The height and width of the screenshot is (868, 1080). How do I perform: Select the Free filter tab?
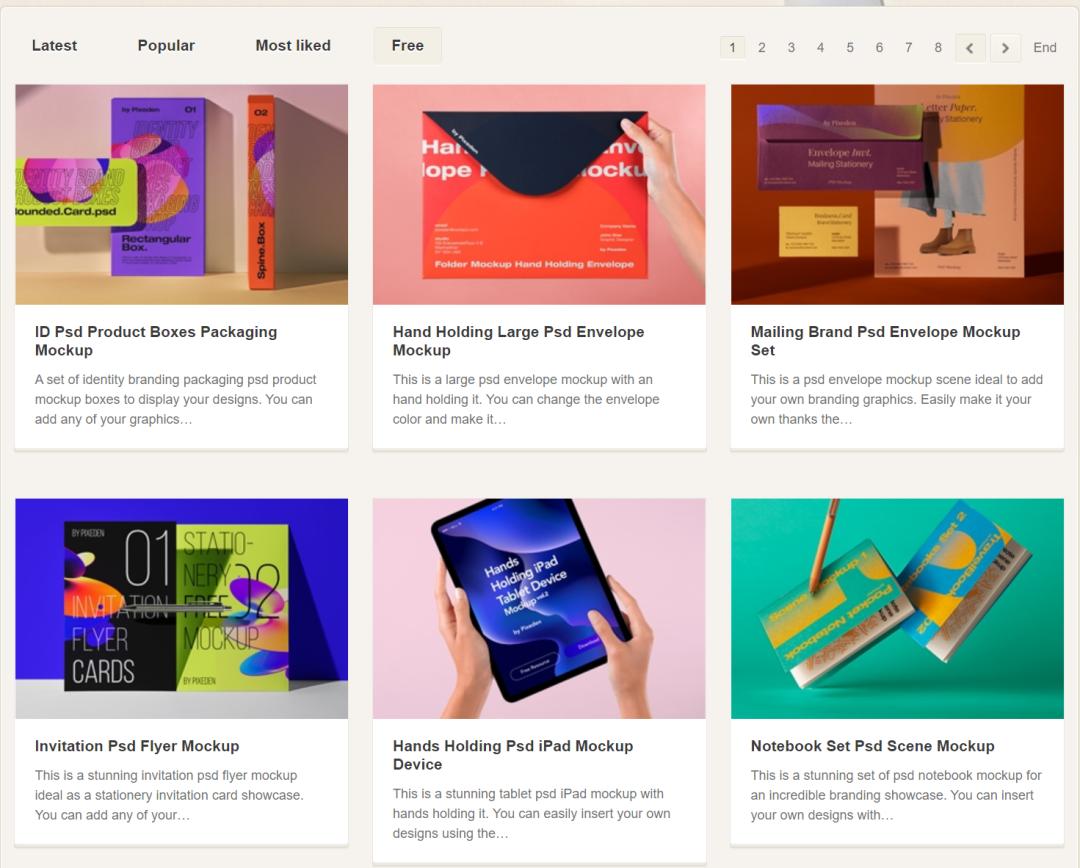pyautogui.click(x=408, y=45)
